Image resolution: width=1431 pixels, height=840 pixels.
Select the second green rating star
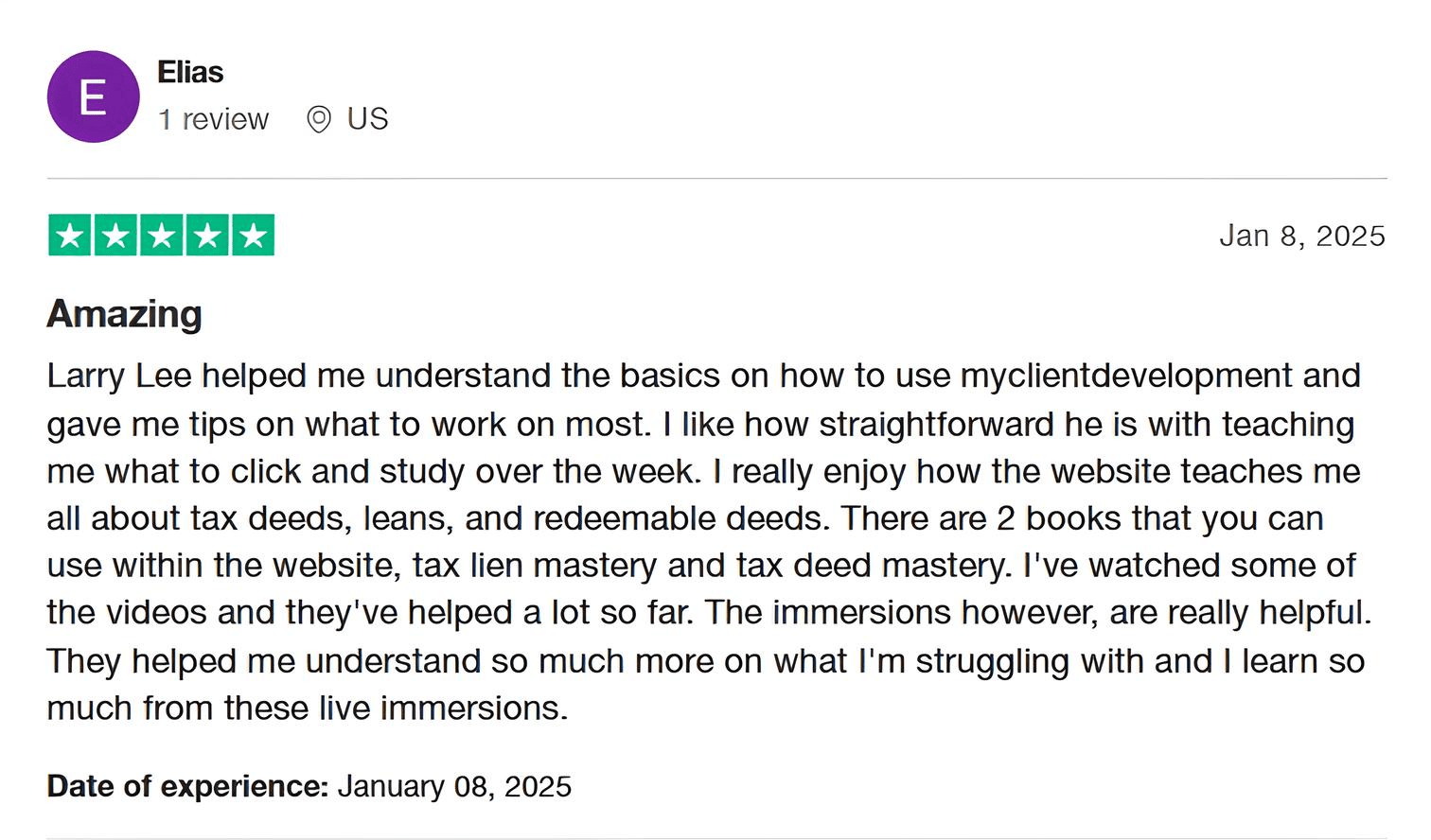(115, 236)
